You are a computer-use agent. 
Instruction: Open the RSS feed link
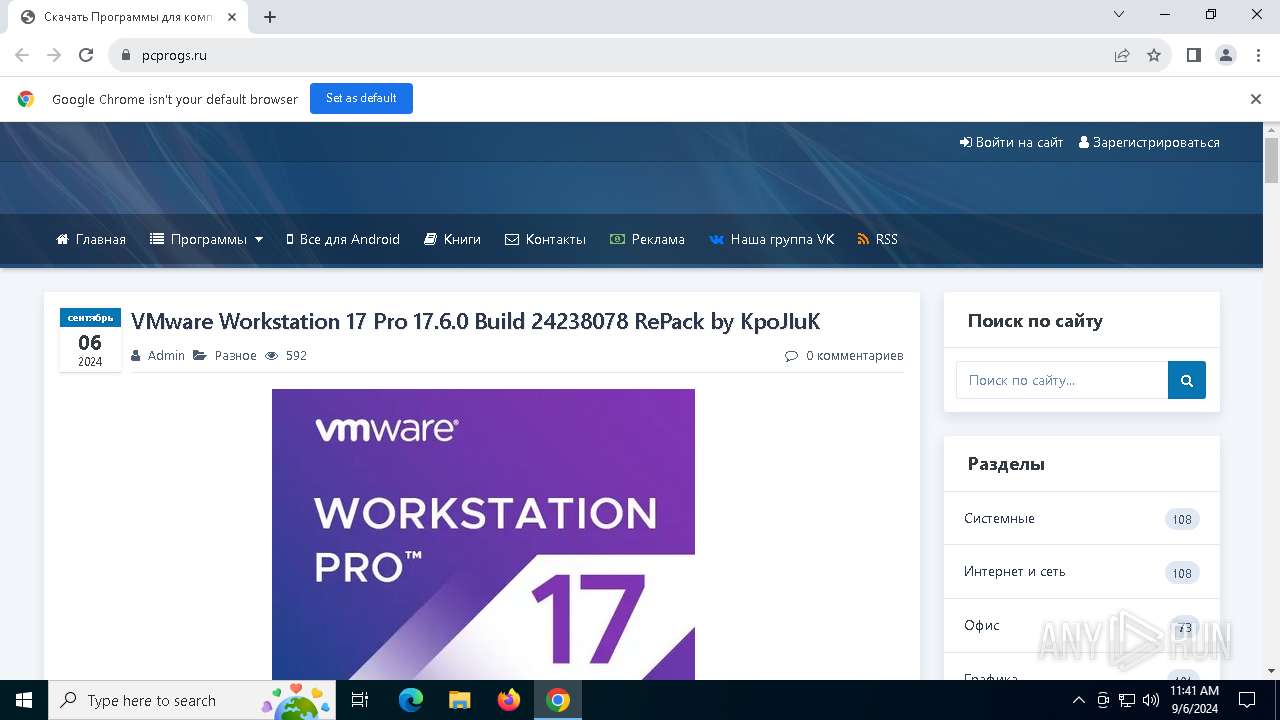pos(877,239)
